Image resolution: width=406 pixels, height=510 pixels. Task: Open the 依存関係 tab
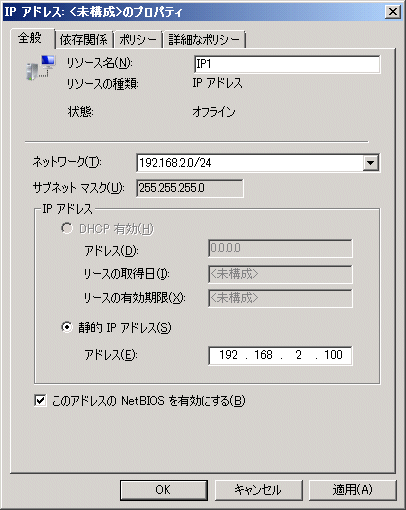point(83,40)
